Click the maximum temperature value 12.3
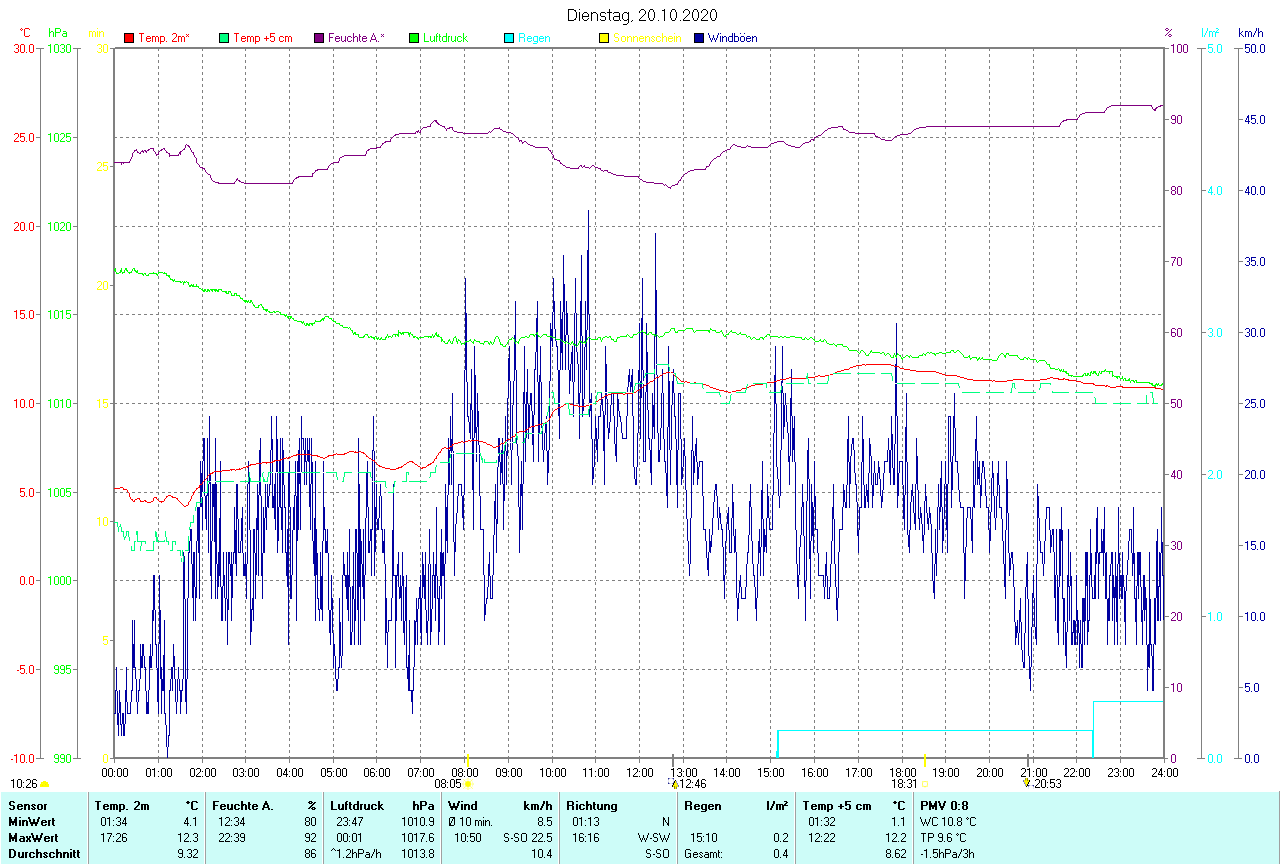Viewport: 1280px width, 864px height. tap(188, 838)
